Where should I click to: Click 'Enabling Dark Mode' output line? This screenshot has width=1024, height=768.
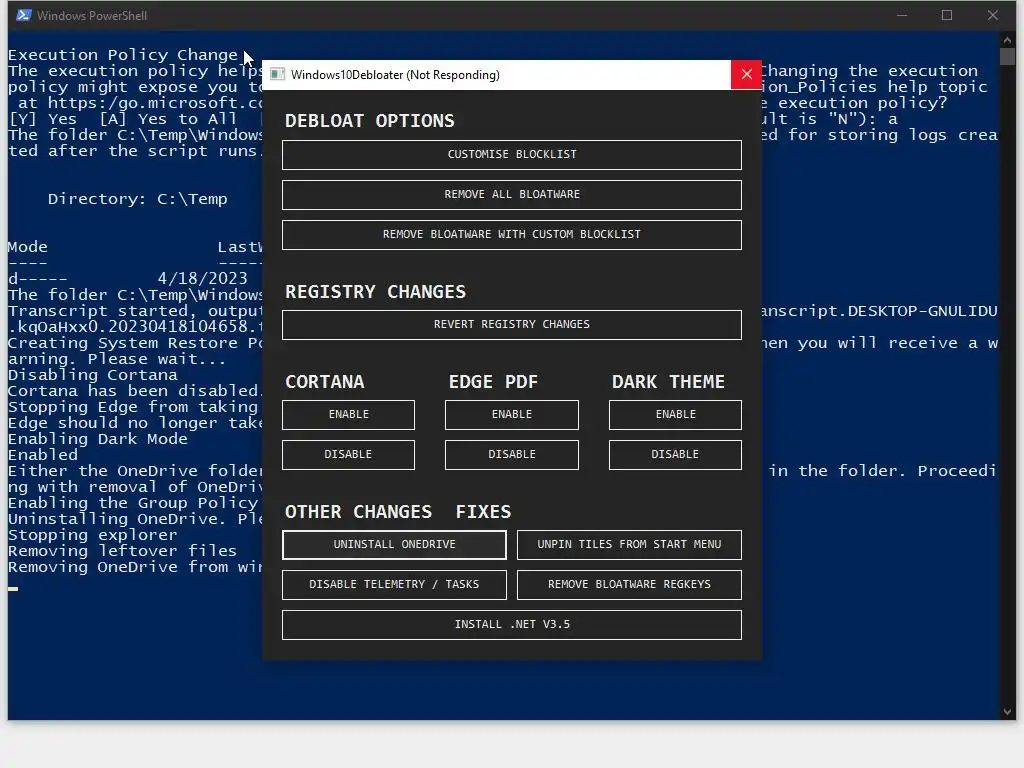coord(98,439)
